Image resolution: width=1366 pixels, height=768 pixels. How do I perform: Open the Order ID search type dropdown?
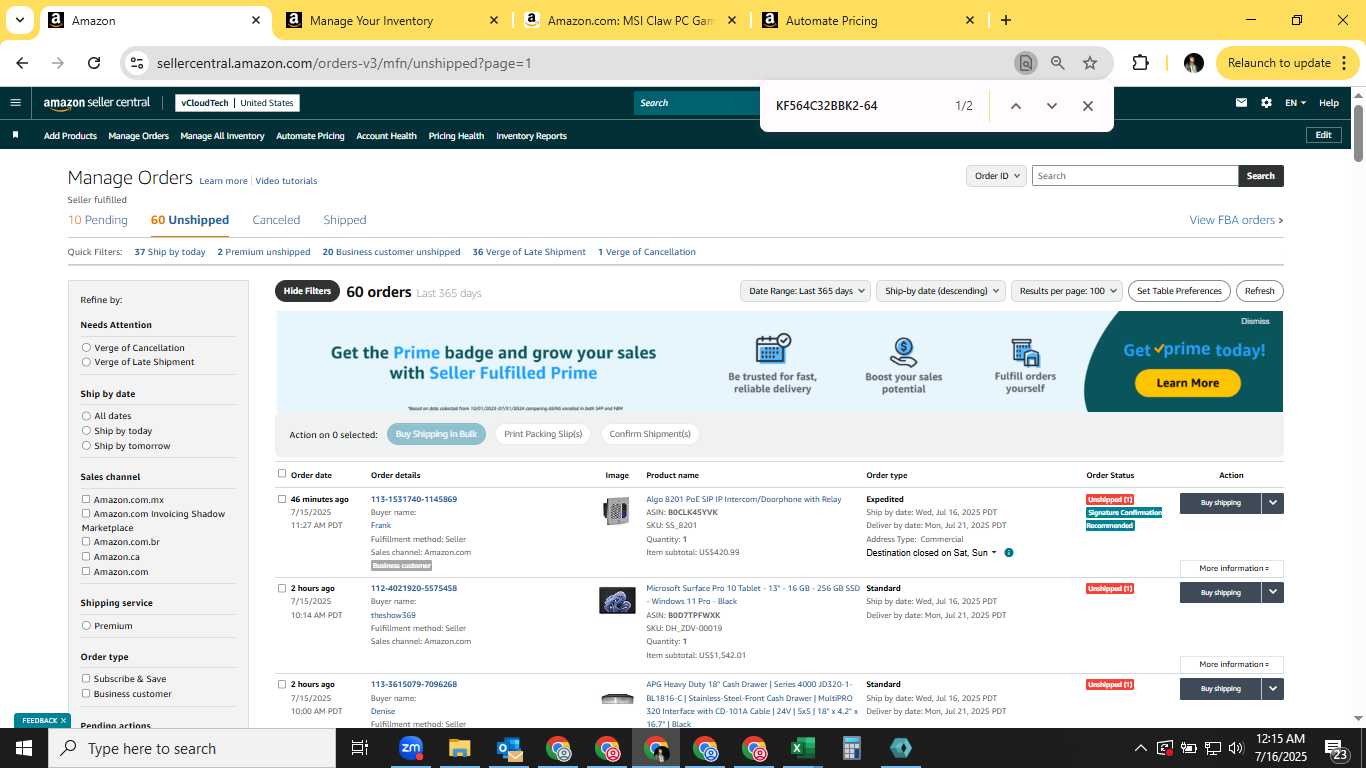point(996,176)
